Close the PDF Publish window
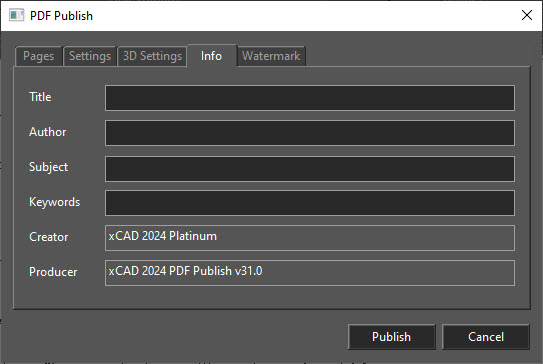This screenshot has width=543, height=364. (x=527, y=15)
